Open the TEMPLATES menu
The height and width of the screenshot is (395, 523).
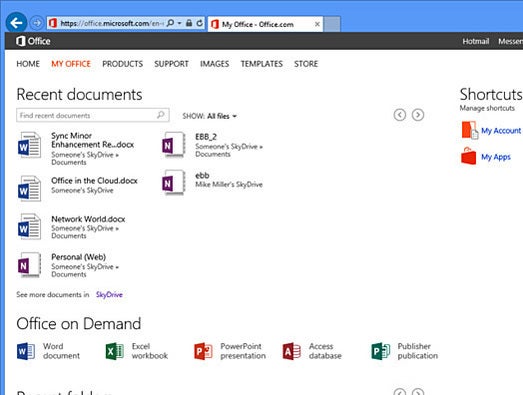click(x=262, y=64)
